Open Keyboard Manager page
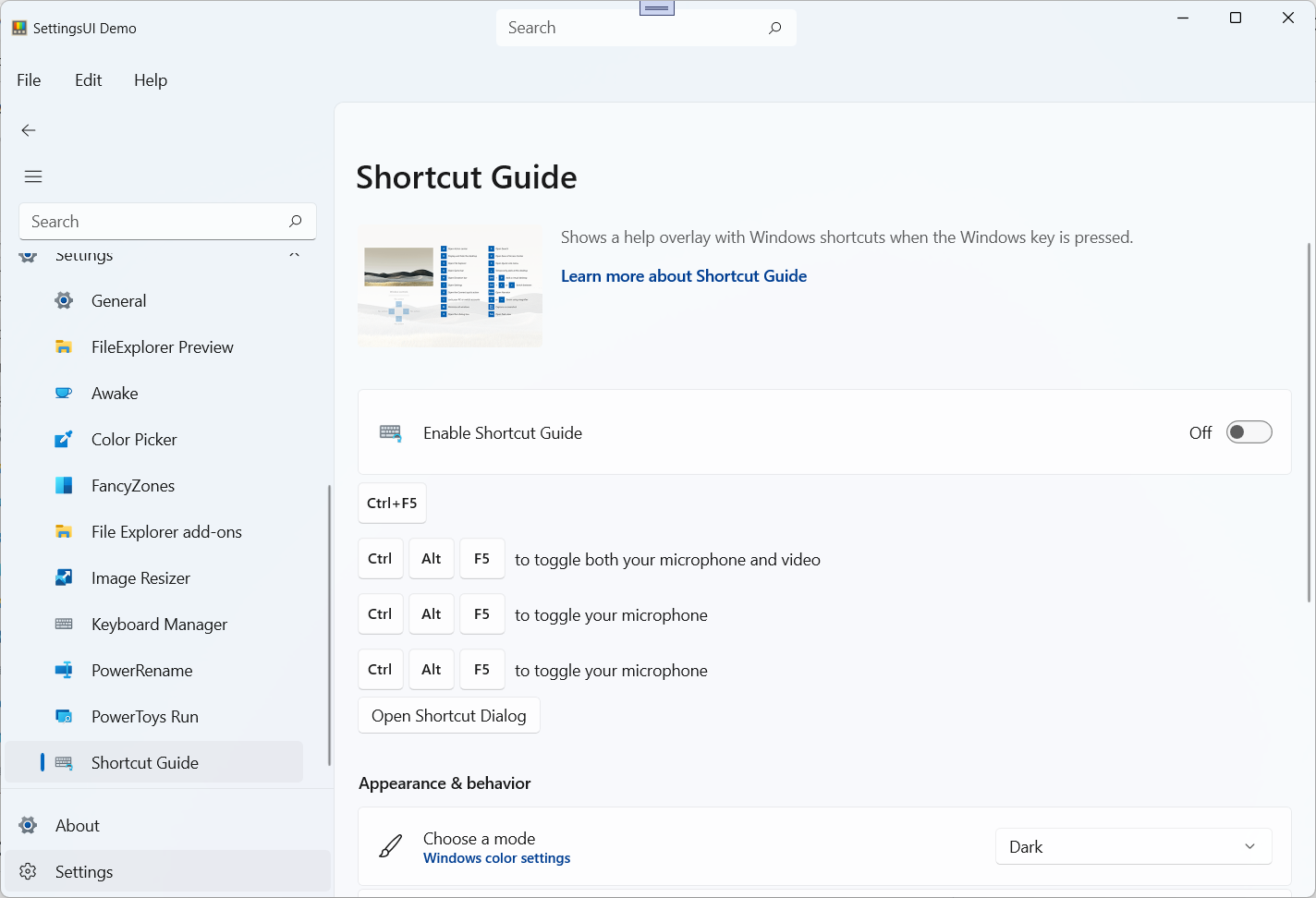This screenshot has height=898, width=1316. pyautogui.click(x=154, y=624)
